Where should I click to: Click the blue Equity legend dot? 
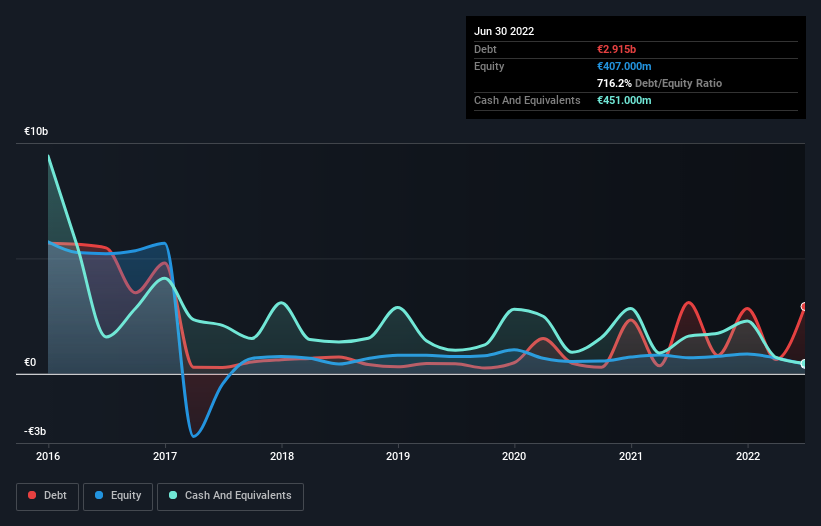(99, 495)
